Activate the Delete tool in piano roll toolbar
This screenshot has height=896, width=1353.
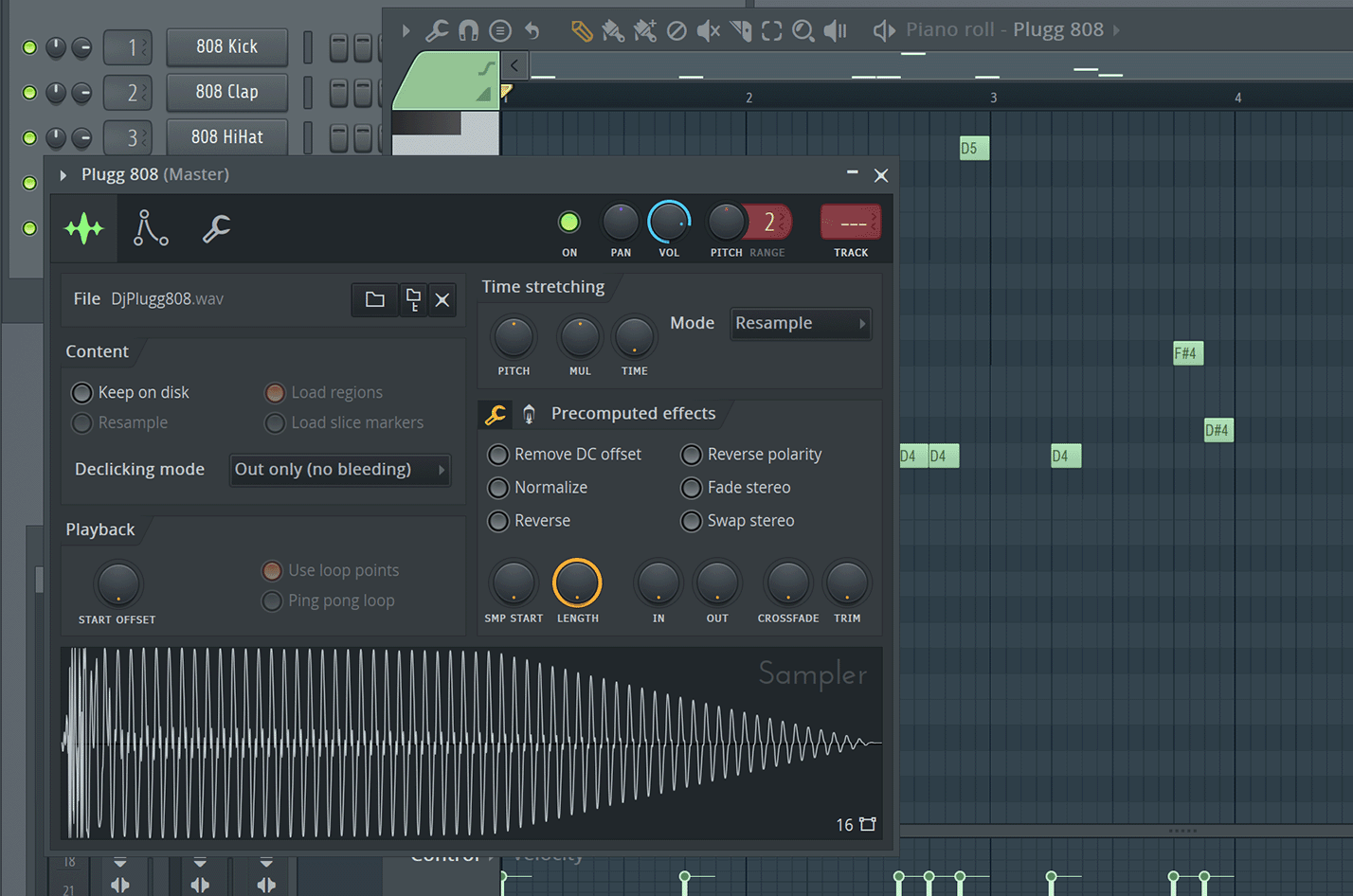(x=676, y=31)
